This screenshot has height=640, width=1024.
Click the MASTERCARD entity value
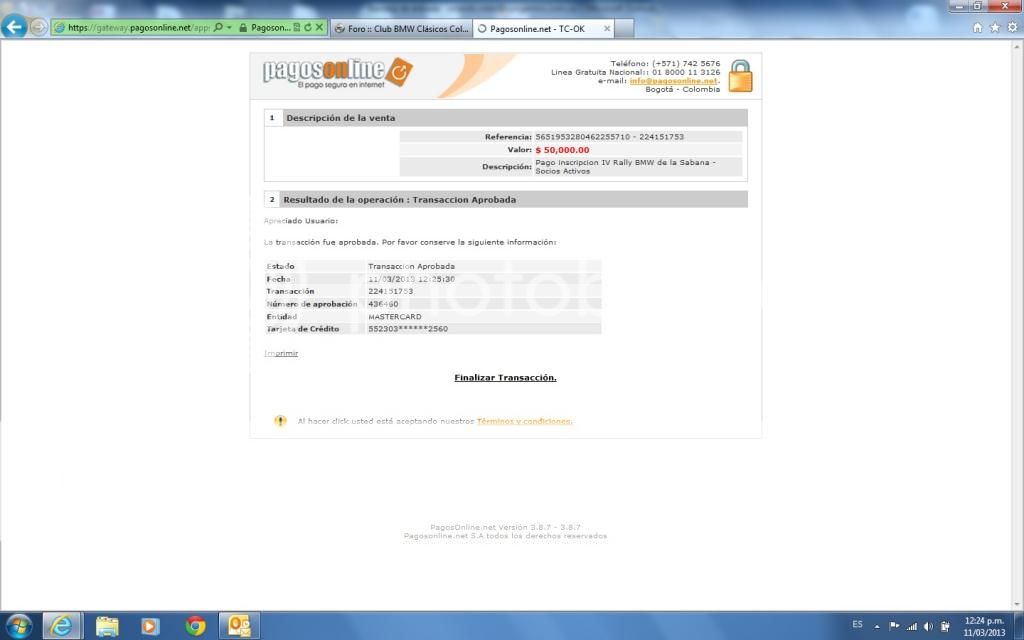click(394, 317)
